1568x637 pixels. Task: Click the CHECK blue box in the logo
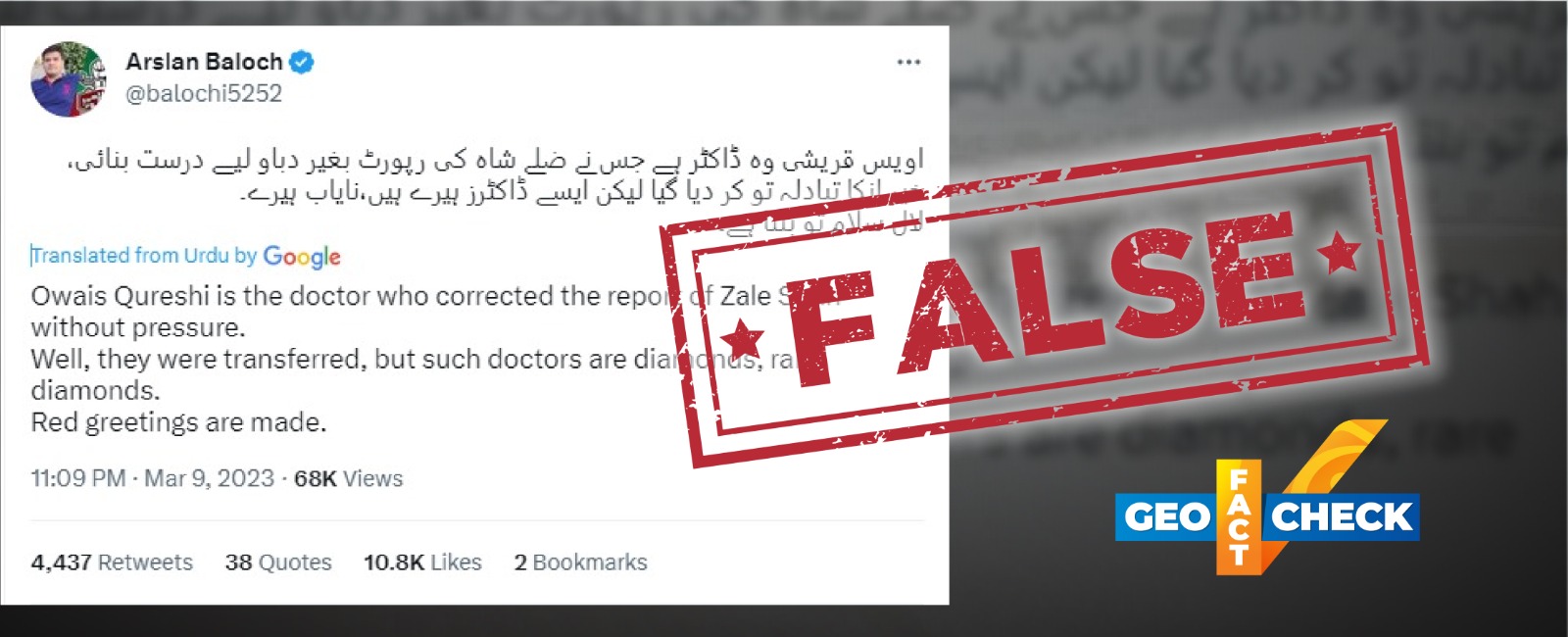coord(1341,516)
